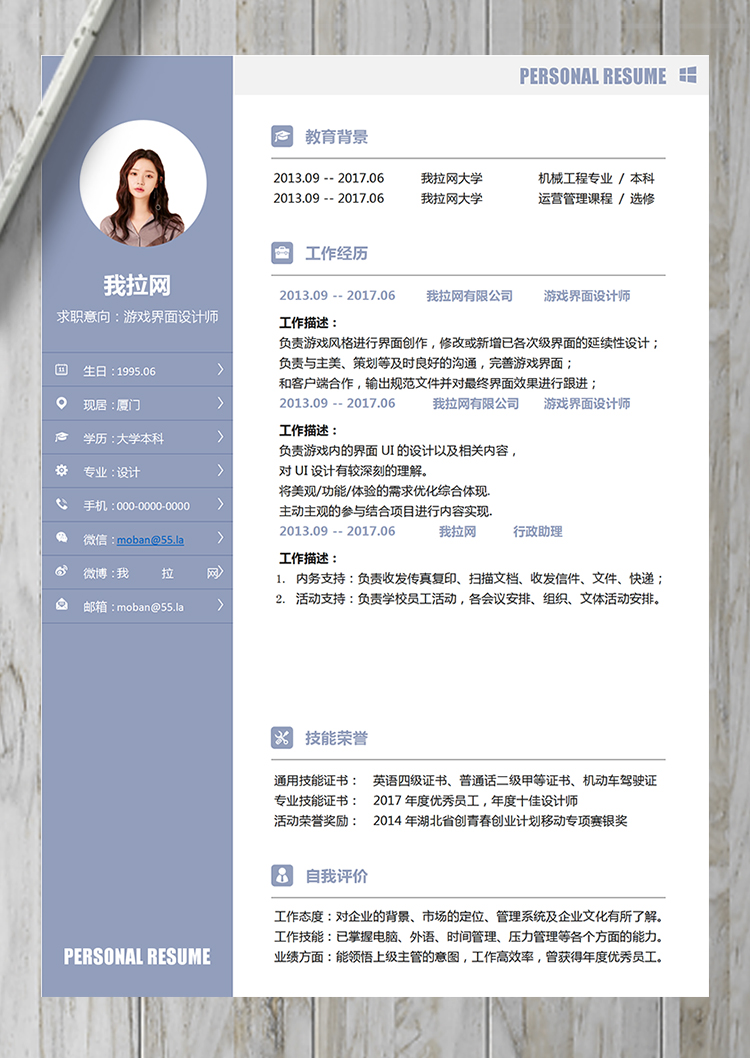The width and height of the screenshot is (750, 1058).
Task: Open the WeChat link moban@55.la
Action: click(x=150, y=540)
